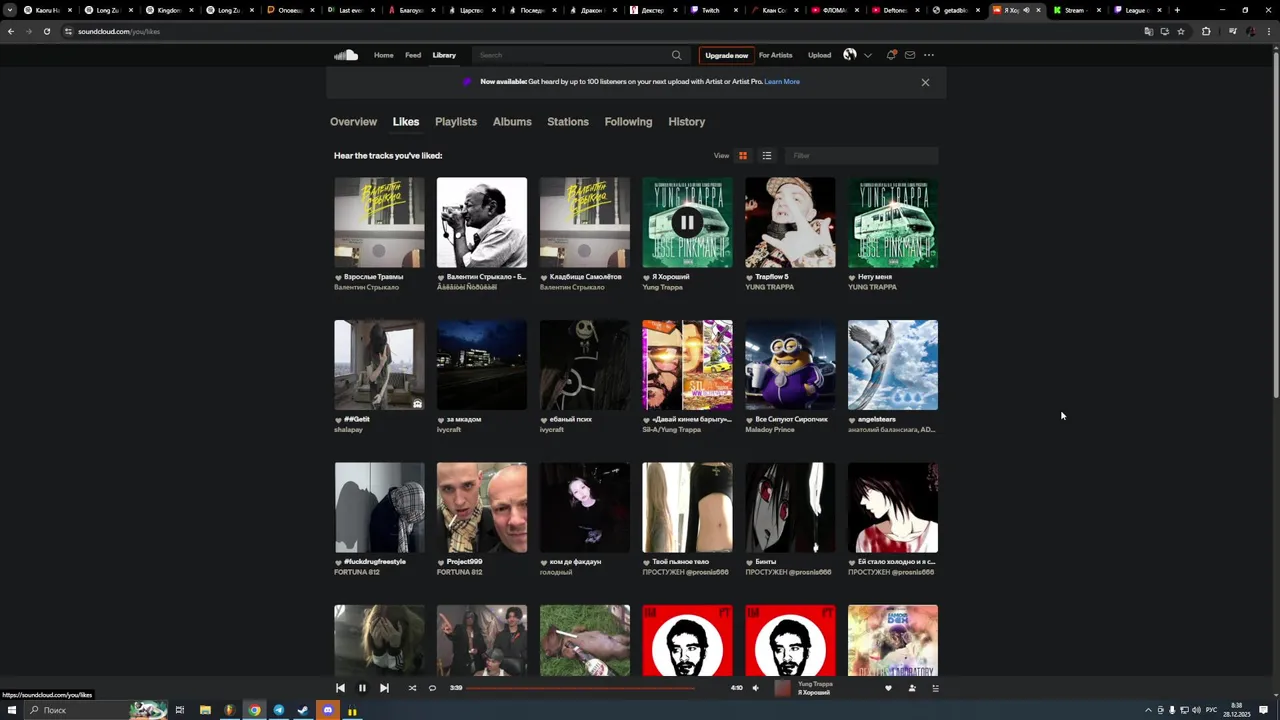Open the Overview tab
The width and height of the screenshot is (1280, 720).
pos(354,122)
